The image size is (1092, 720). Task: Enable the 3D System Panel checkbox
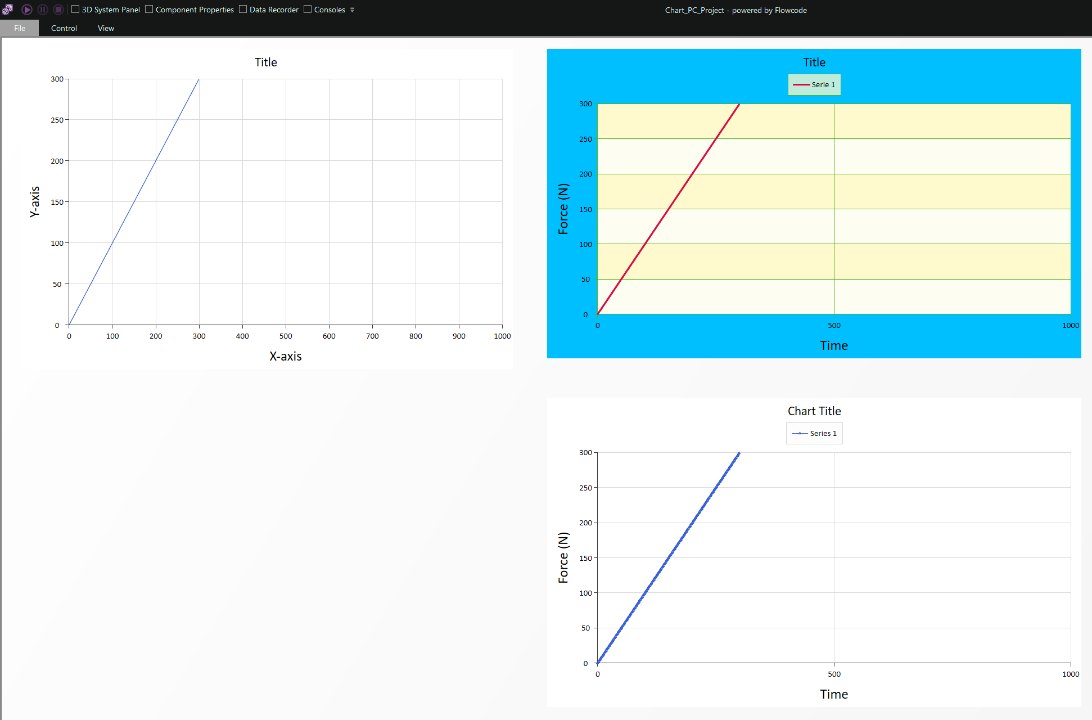(x=75, y=9)
